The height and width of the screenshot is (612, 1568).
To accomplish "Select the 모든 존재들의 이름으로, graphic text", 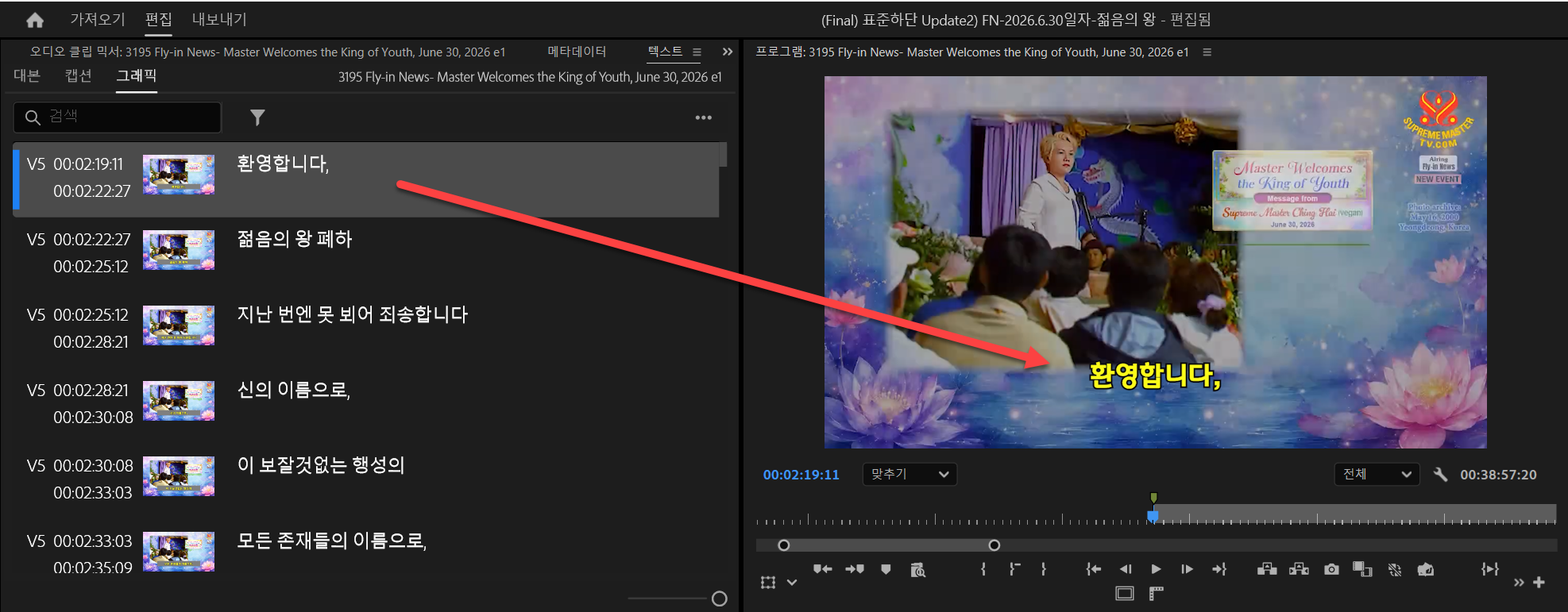I will pos(332,541).
